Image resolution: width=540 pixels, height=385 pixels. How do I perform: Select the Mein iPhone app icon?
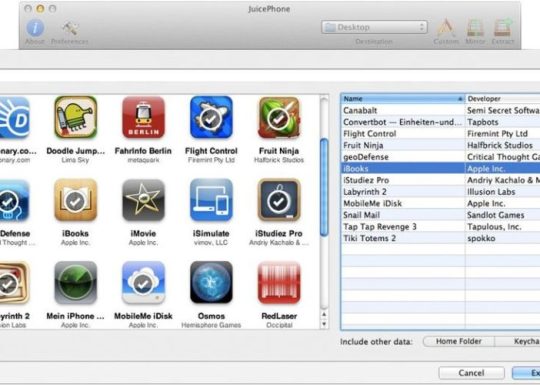coord(75,282)
